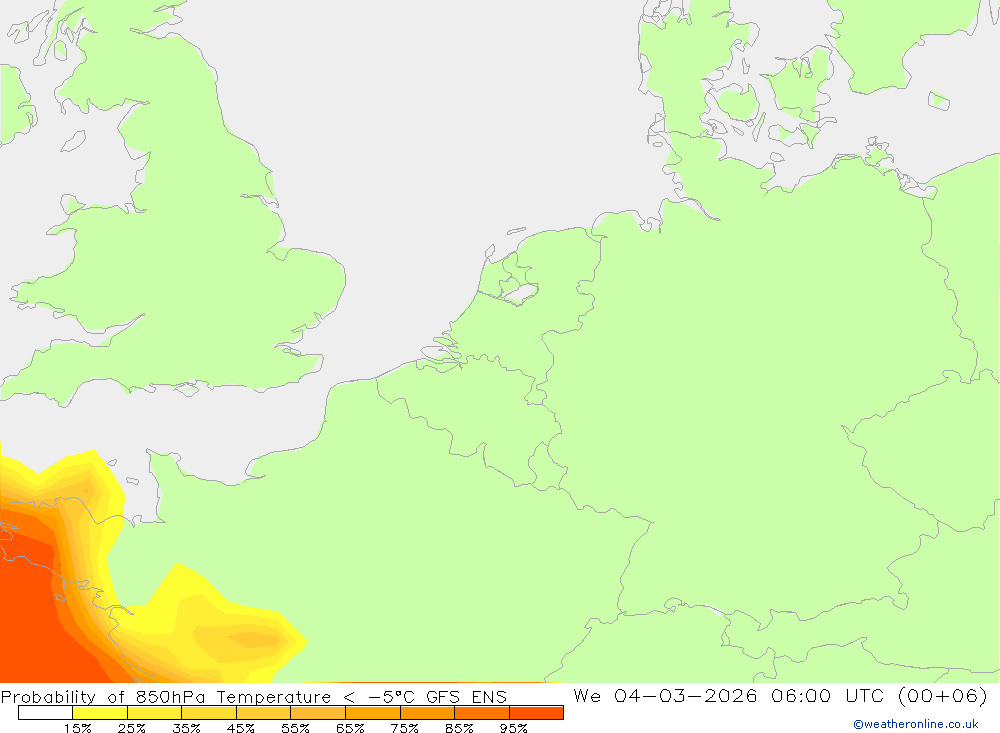The image size is (1000, 733).
Task: Click the 25% legend label
Action: [131, 728]
